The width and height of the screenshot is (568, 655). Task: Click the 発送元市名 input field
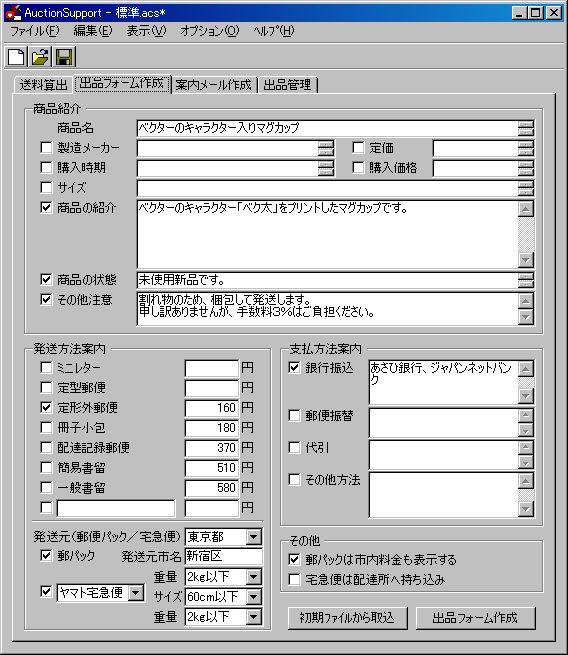(223, 556)
